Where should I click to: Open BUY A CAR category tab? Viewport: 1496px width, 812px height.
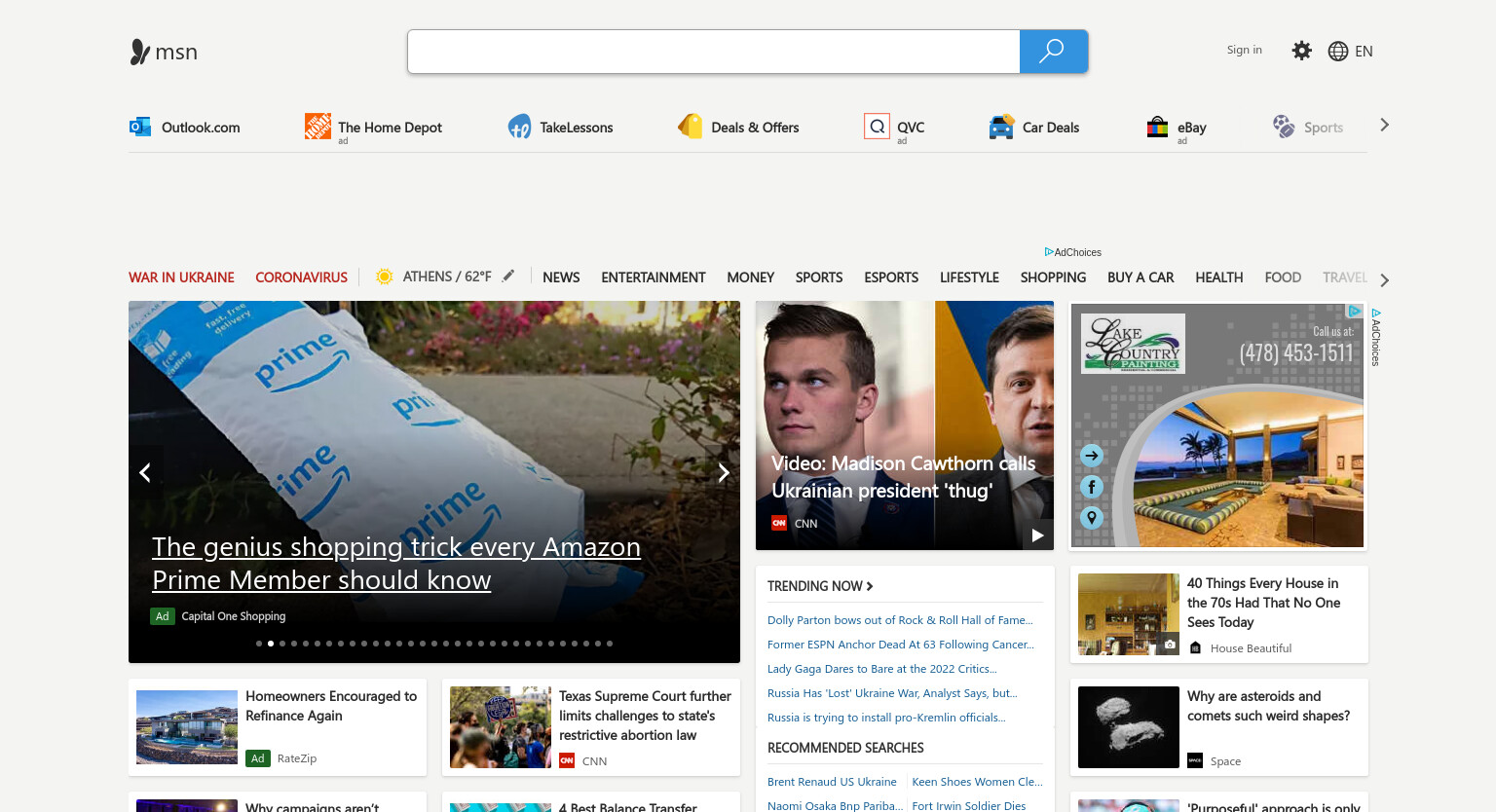[1141, 277]
